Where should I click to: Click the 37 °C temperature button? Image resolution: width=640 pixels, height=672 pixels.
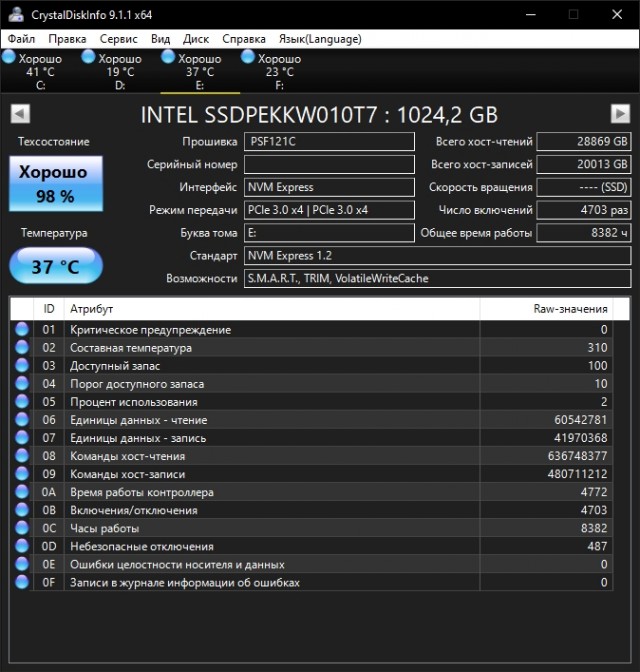pyautogui.click(x=56, y=266)
